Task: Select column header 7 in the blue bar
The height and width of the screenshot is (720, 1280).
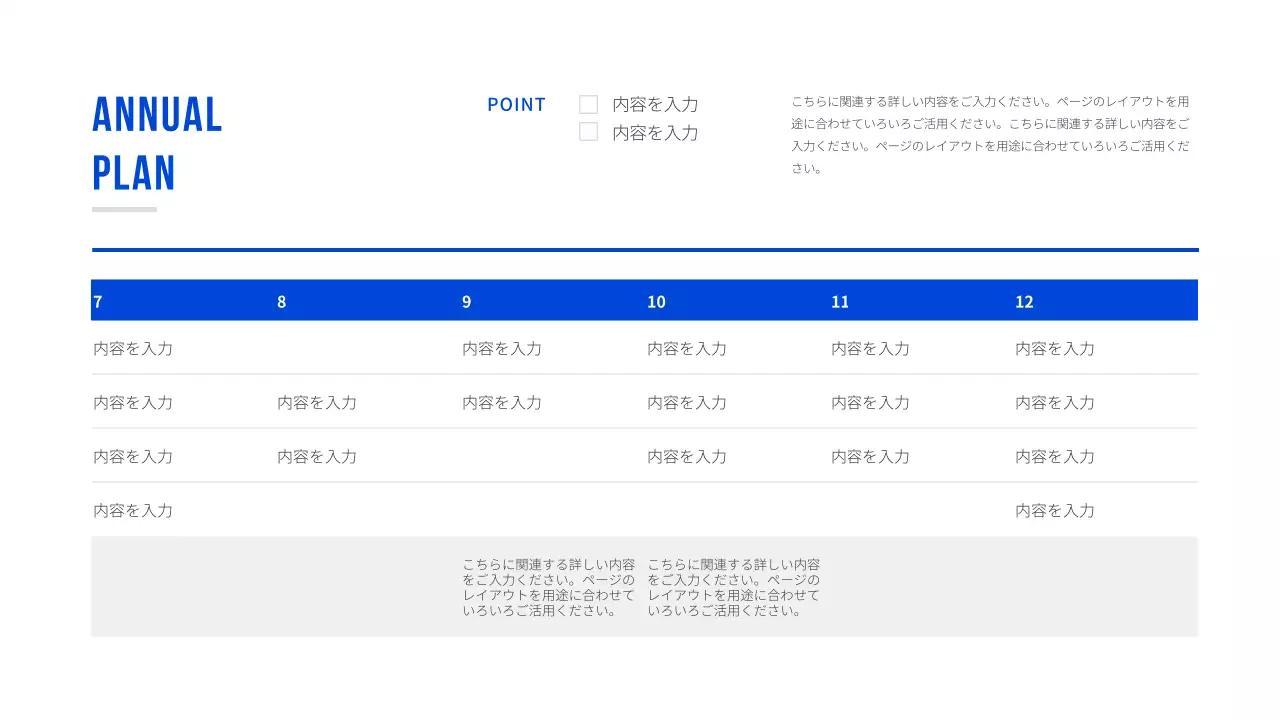Action: pyautogui.click(x=97, y=301)
